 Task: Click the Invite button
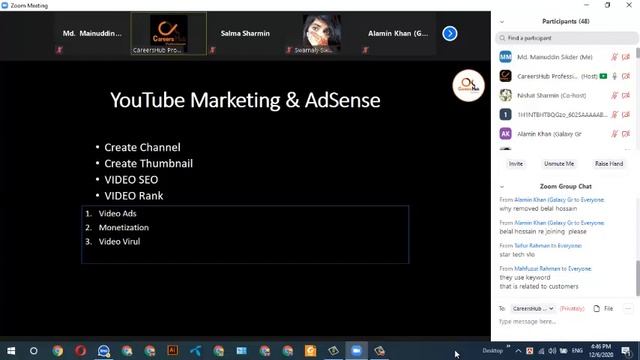click(516, 164)
